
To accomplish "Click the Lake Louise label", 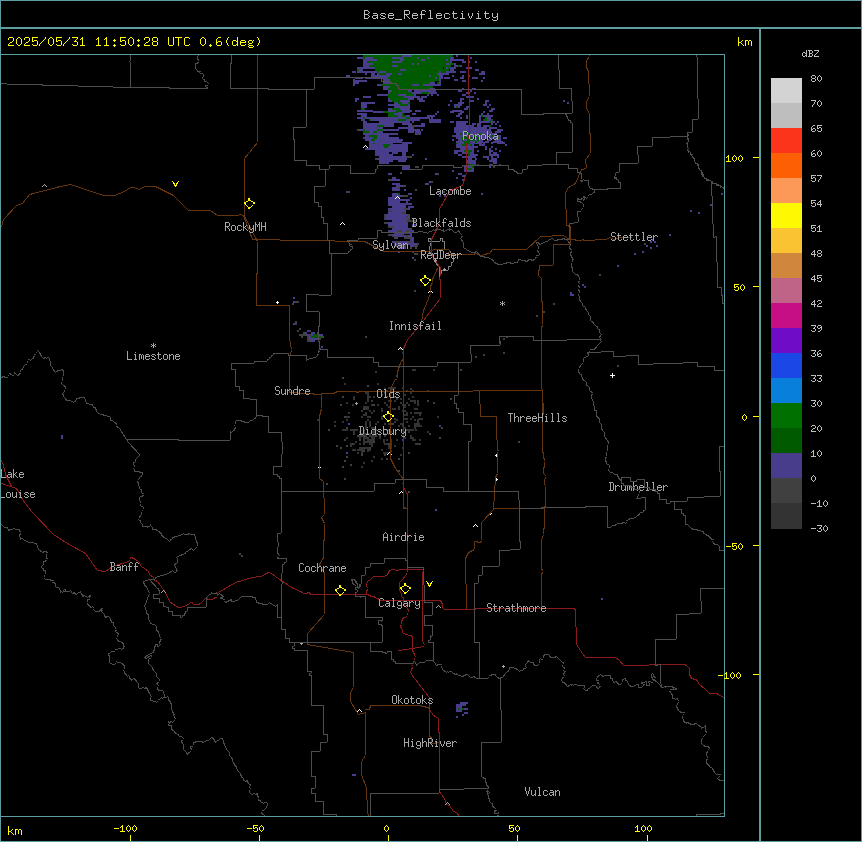I will click(x=18, y=484).
